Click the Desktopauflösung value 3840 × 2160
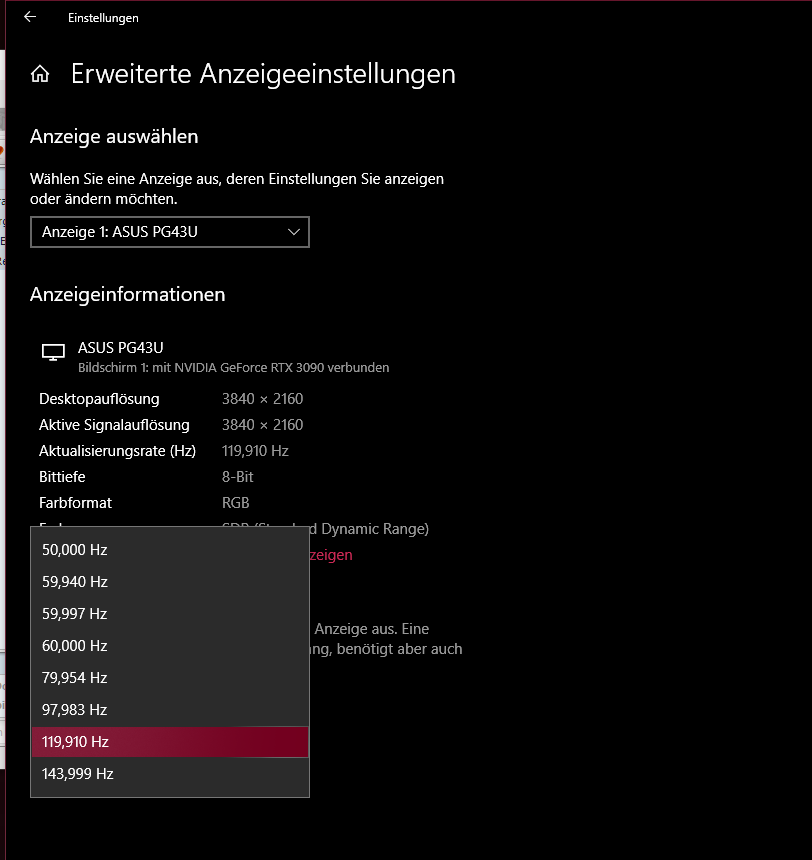Screen dimensions: 812x860 point(262,399)
